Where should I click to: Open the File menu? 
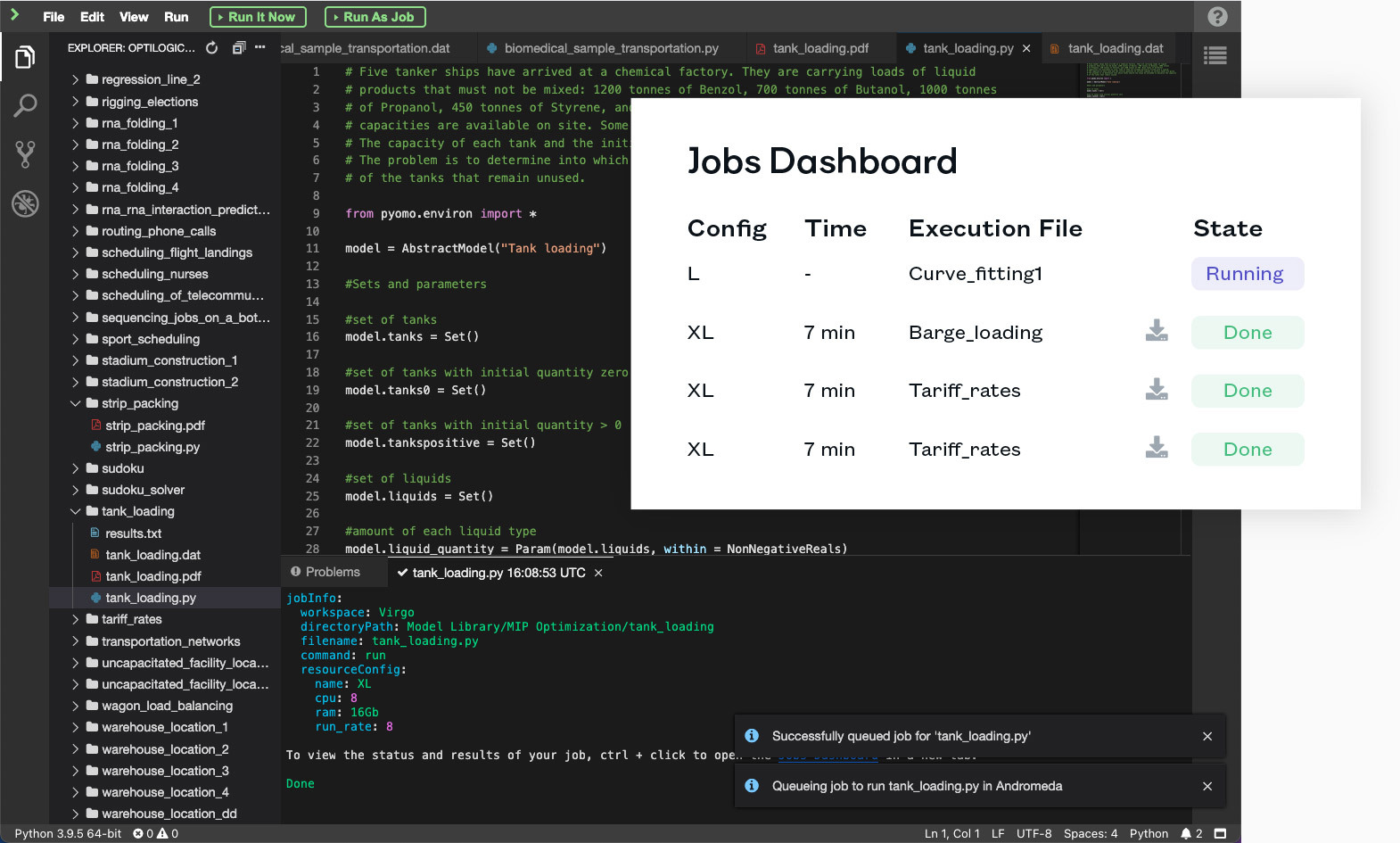tap(54, 17)
